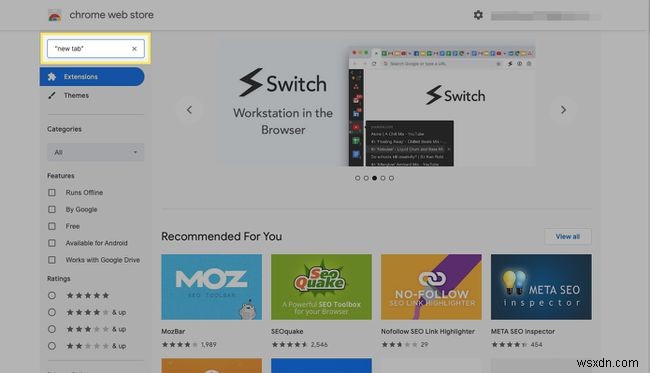Screen dimensions: 650x373
Task: Click the META SEO Inspector rating count 454
Action: pyautogui.click(x=536, y=344)
